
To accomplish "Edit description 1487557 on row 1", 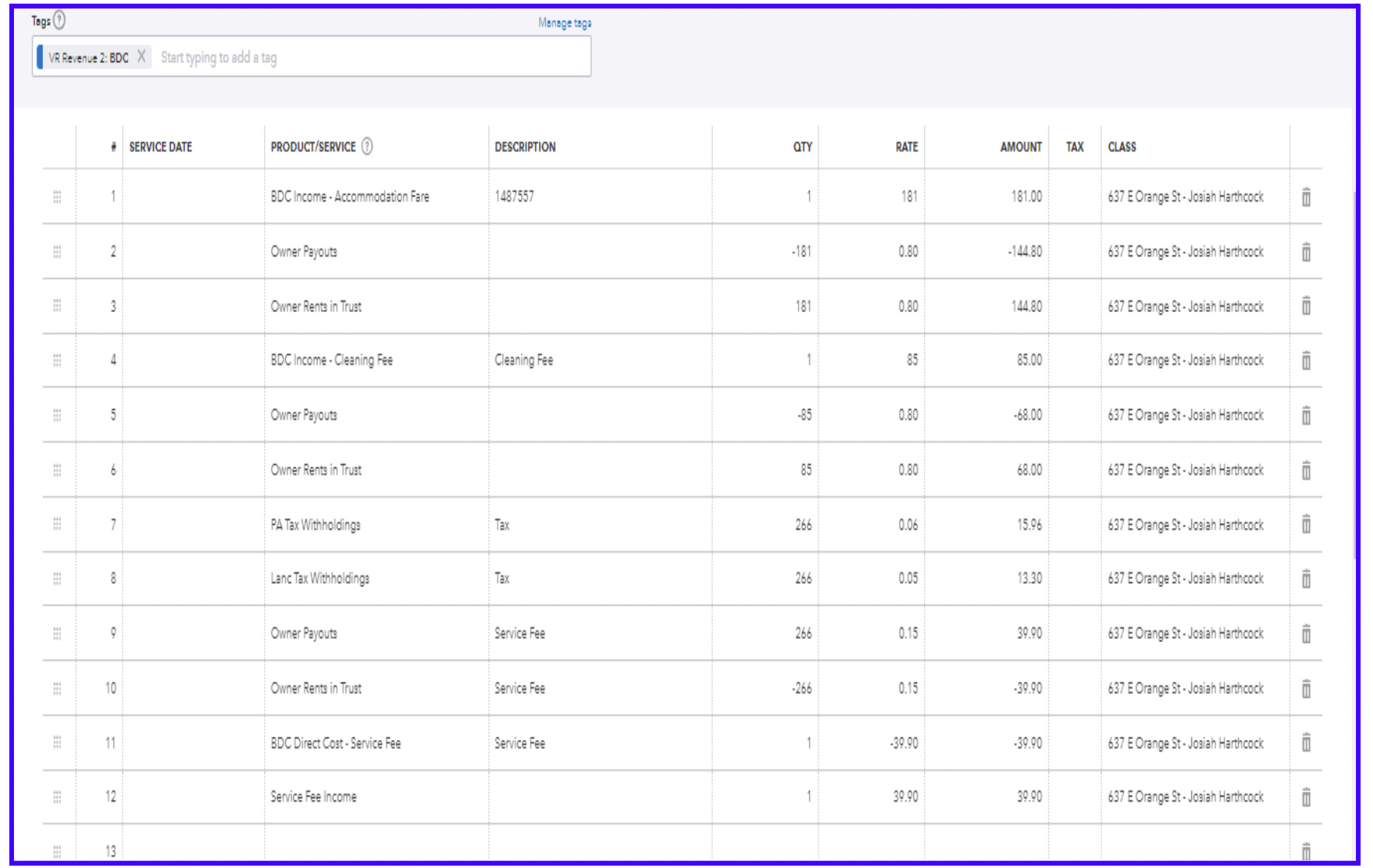I will [599, 197].
